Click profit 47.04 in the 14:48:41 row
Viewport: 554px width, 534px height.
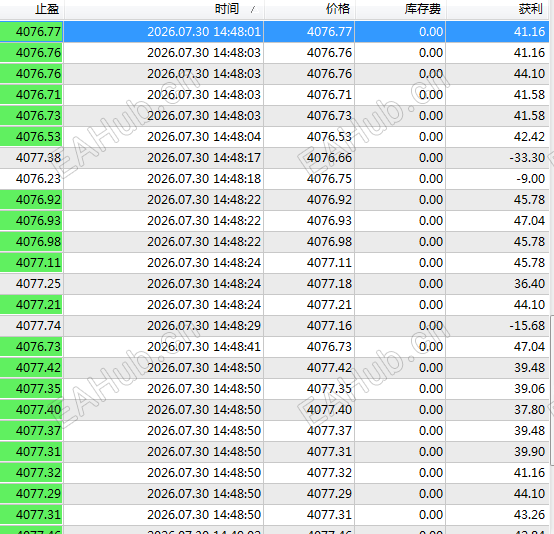[529, 347]
